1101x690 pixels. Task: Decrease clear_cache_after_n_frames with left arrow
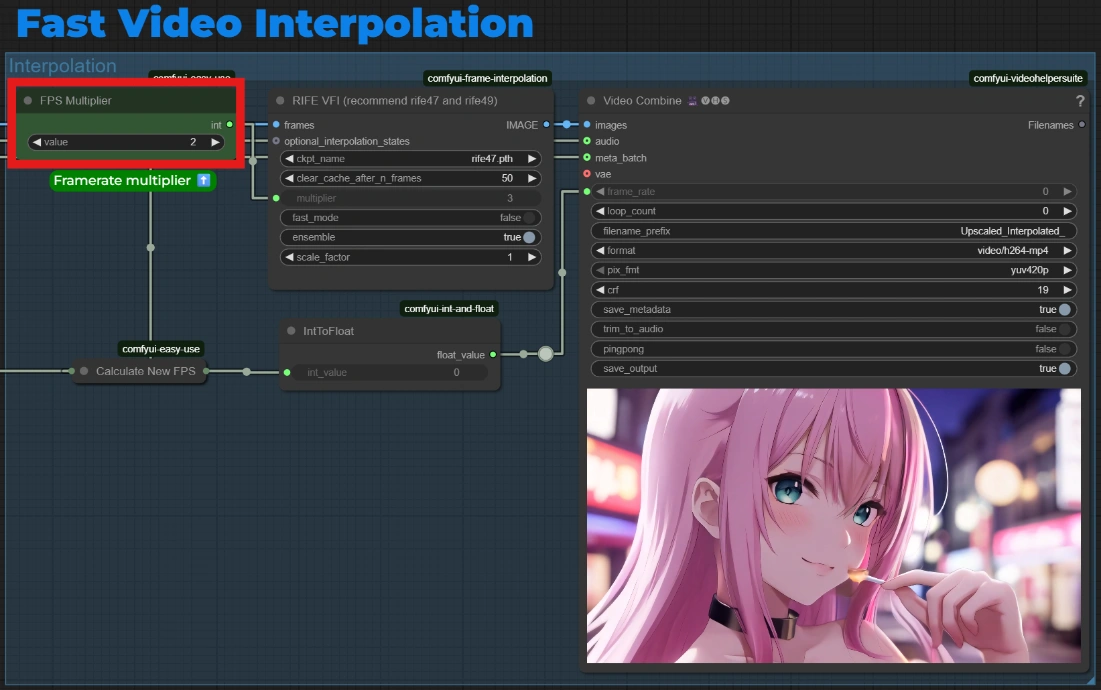289,178
